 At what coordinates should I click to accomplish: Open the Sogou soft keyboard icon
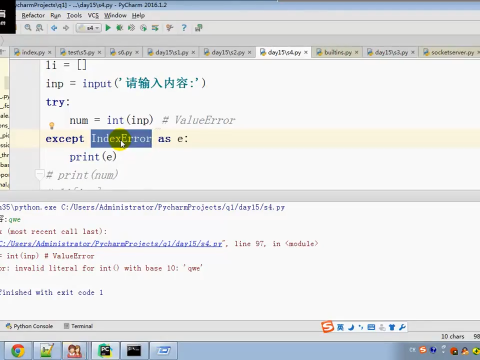pos(371,327)
